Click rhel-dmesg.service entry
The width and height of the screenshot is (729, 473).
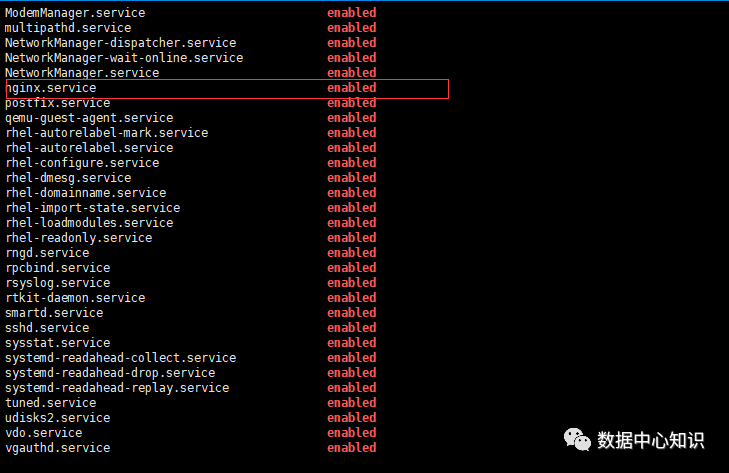68,178
